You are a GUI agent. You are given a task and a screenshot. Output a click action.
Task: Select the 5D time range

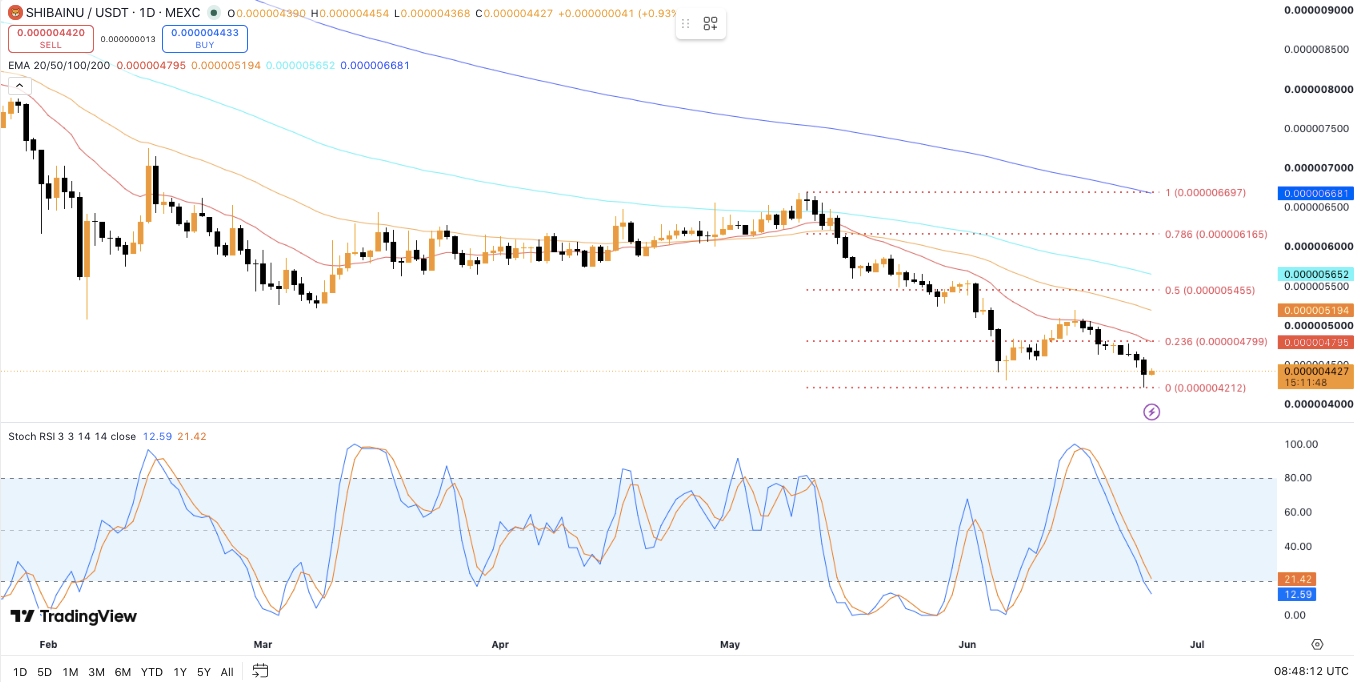(45, 672)
